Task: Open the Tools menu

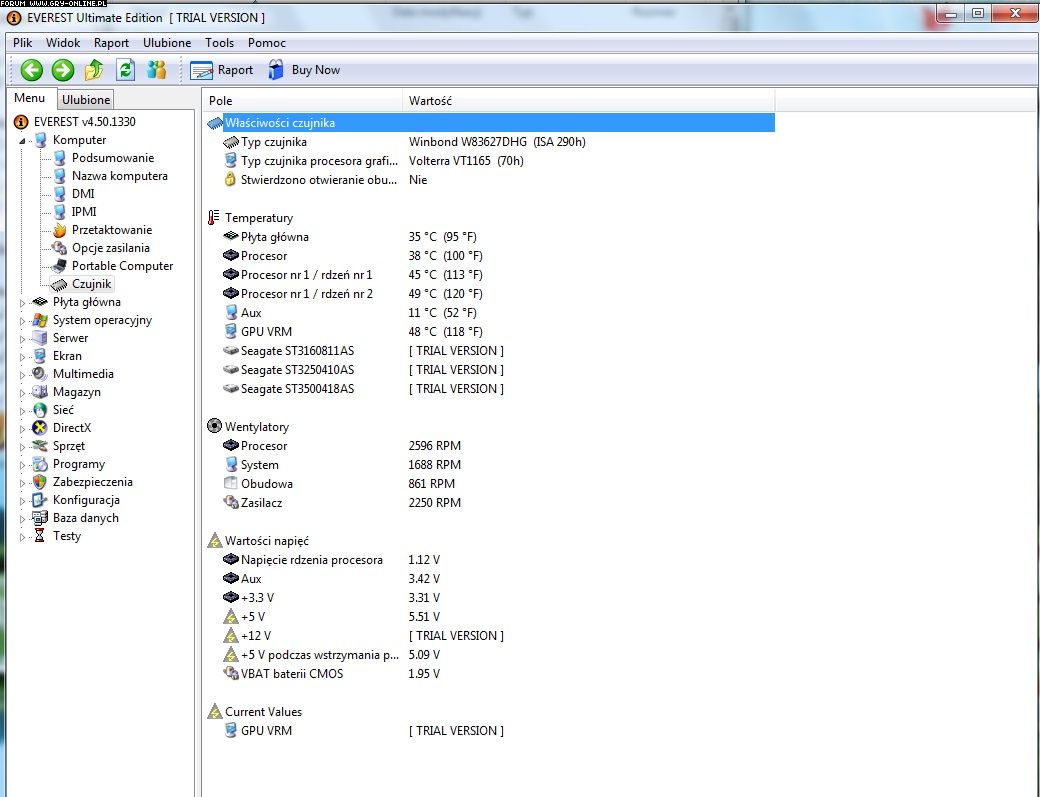Action: [220, 42]
